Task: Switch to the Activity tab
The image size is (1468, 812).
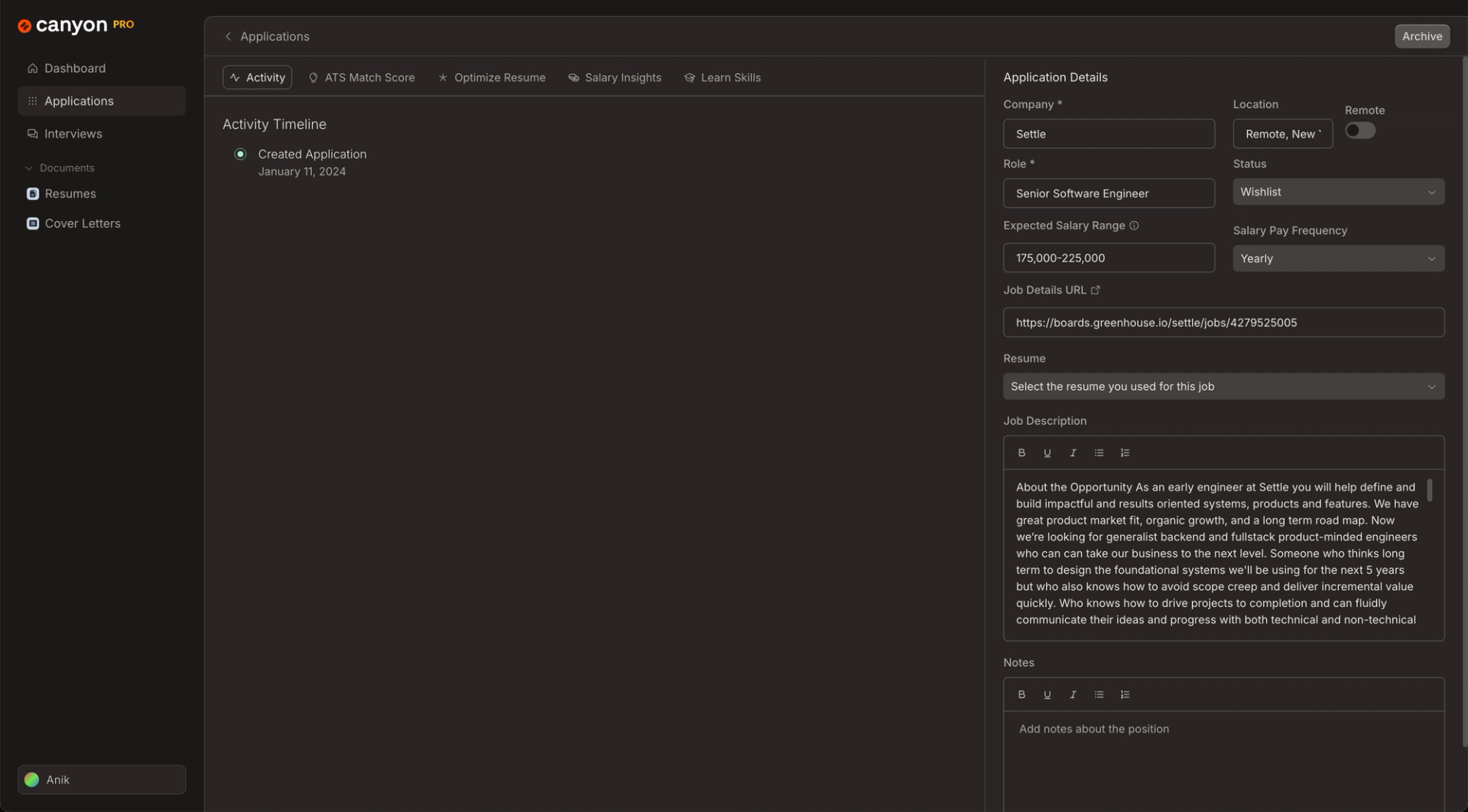Action: tap(257, 77)
